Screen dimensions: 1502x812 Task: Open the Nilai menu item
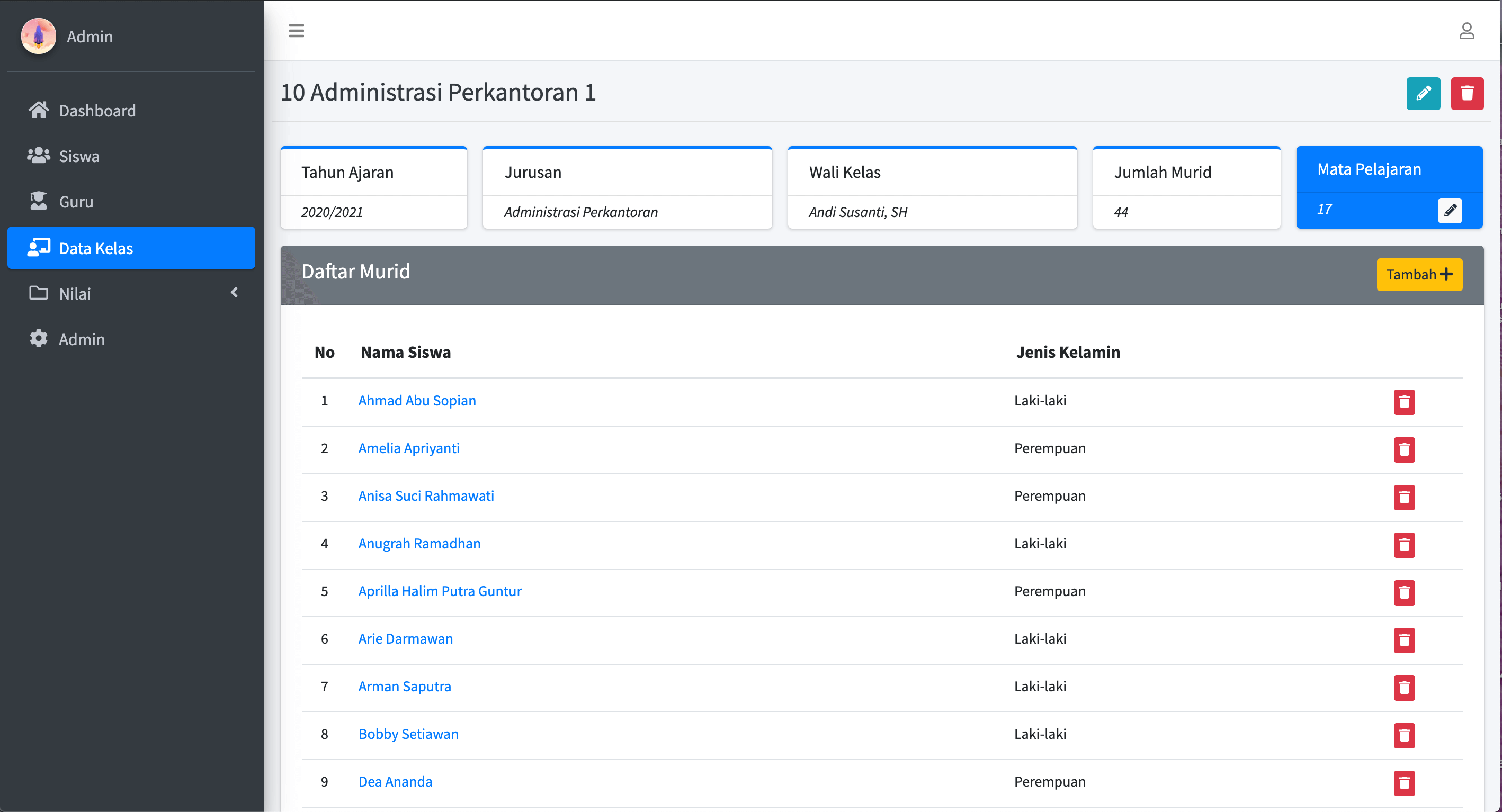[x=131, y=293]
